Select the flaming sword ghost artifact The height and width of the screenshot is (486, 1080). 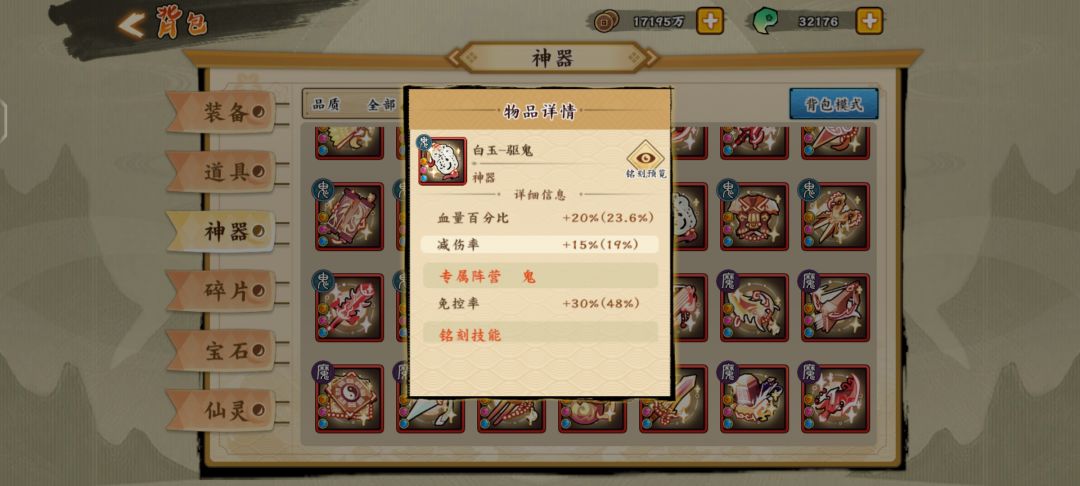coord(349,307)
